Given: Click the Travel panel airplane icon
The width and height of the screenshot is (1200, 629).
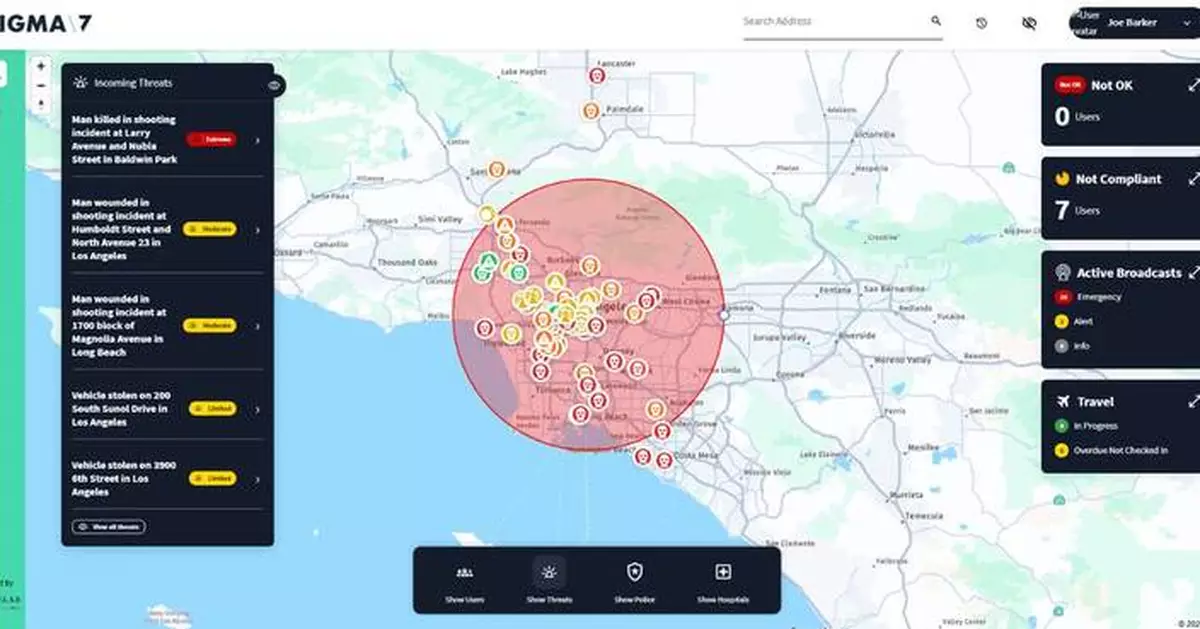Looking at the screenshot, I should (x=1063, y=401).
